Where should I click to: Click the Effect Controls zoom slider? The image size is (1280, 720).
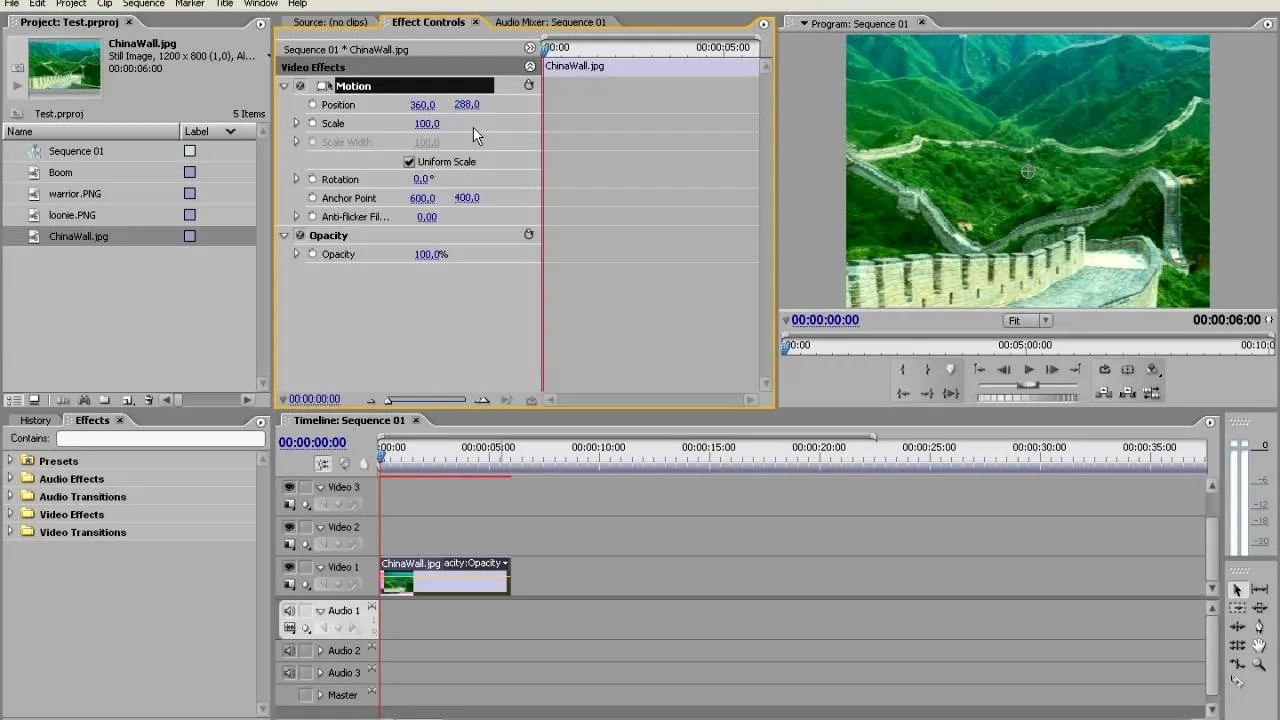[x=426, y=400]
